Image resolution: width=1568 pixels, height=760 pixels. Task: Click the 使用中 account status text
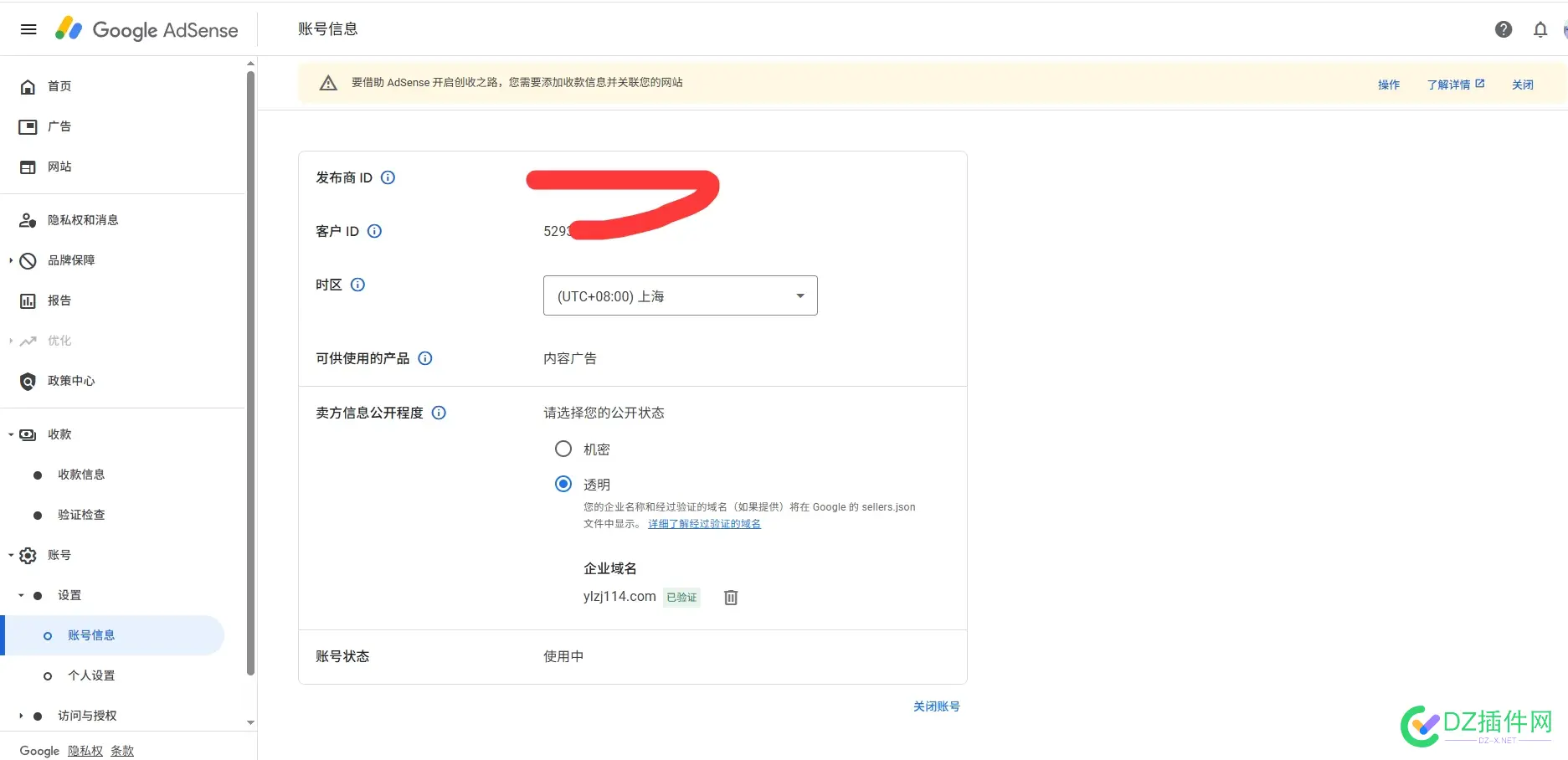(563, 656)
